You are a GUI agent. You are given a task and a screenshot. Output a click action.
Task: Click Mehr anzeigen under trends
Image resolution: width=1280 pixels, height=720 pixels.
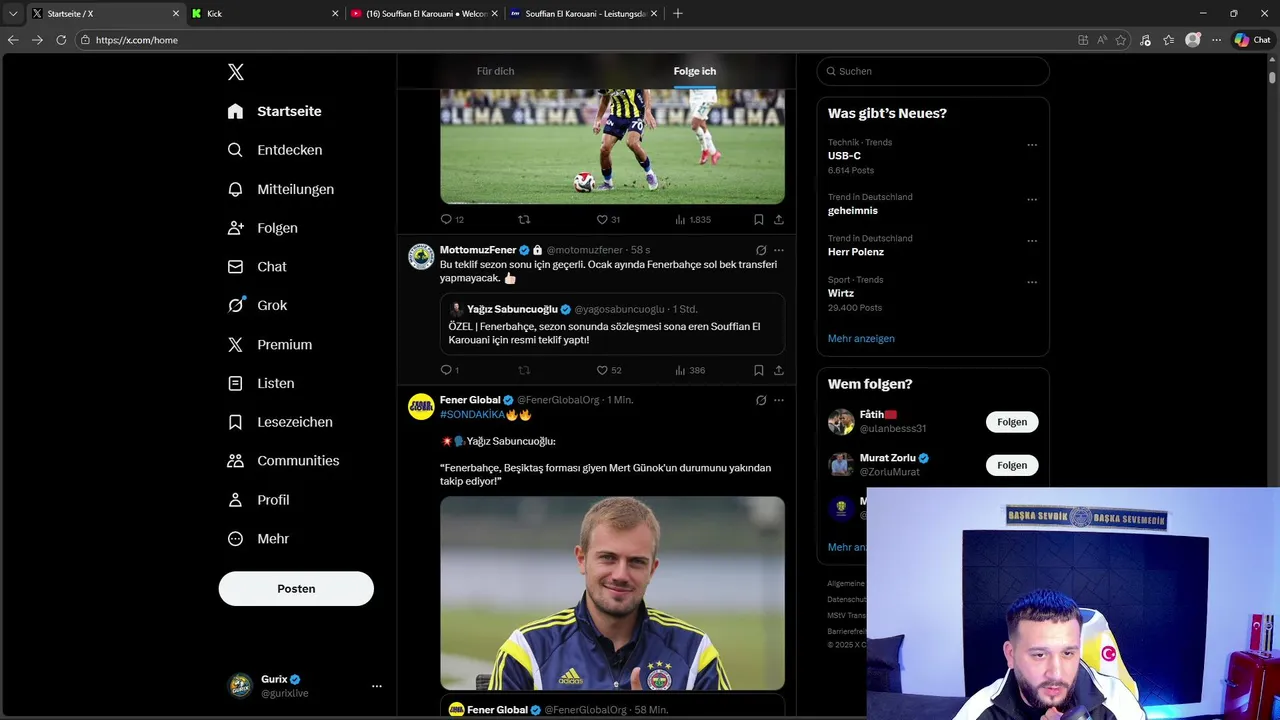tap(861, 338)
